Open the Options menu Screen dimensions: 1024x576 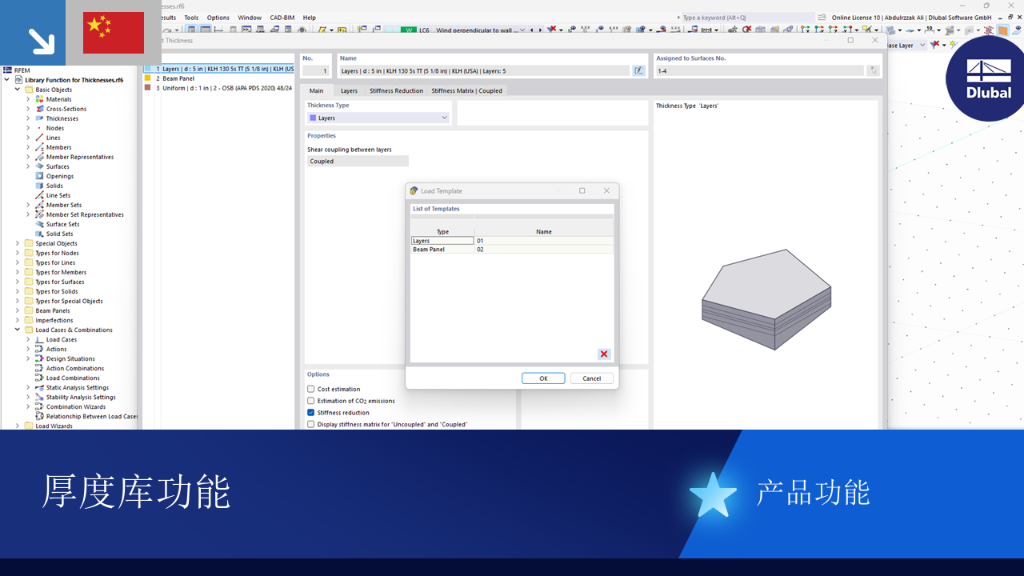click(x=218, y=18)
